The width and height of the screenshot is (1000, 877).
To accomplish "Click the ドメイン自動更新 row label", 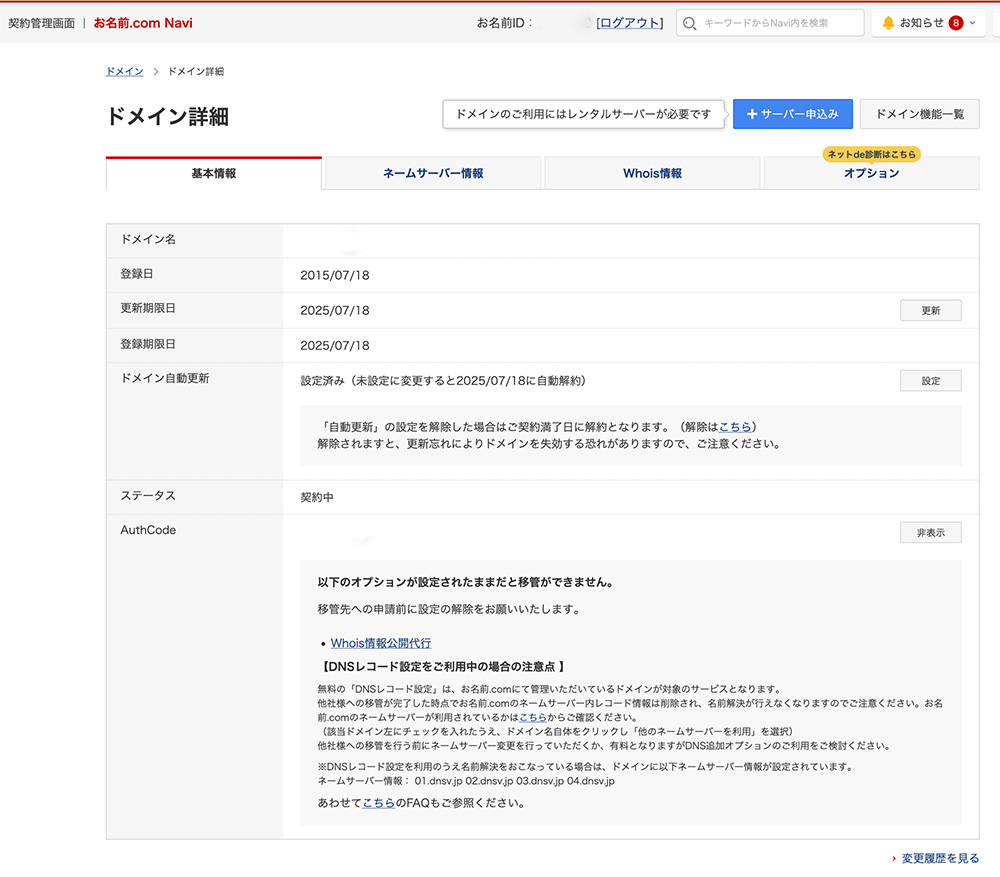I will click(x=165, y=378).
